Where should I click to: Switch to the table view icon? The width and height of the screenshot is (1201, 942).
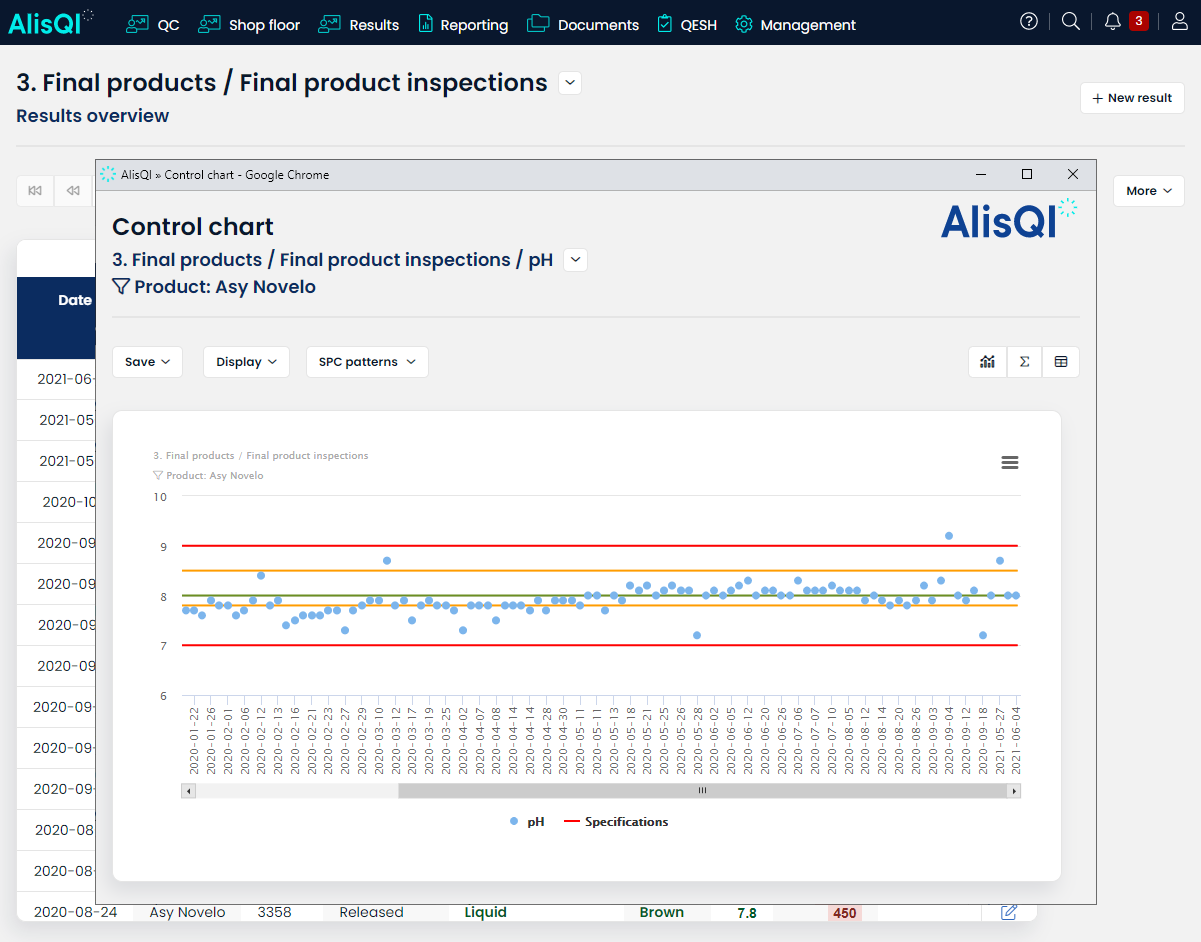1061,362
